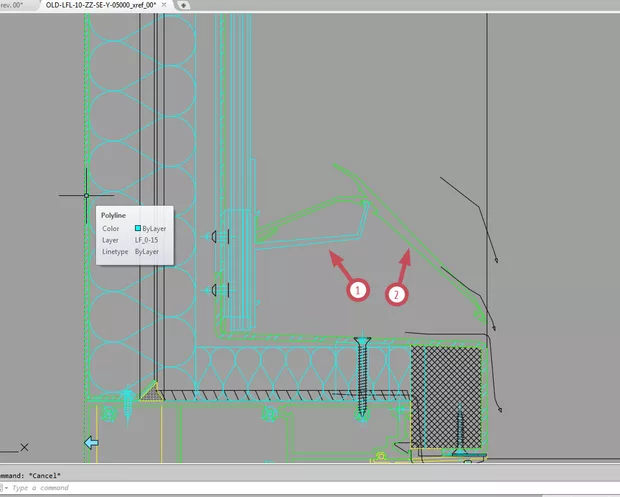Viewport: 620px width, 497px height.
Task: Click the blue left arrow icon
Action: click(91, 442)
